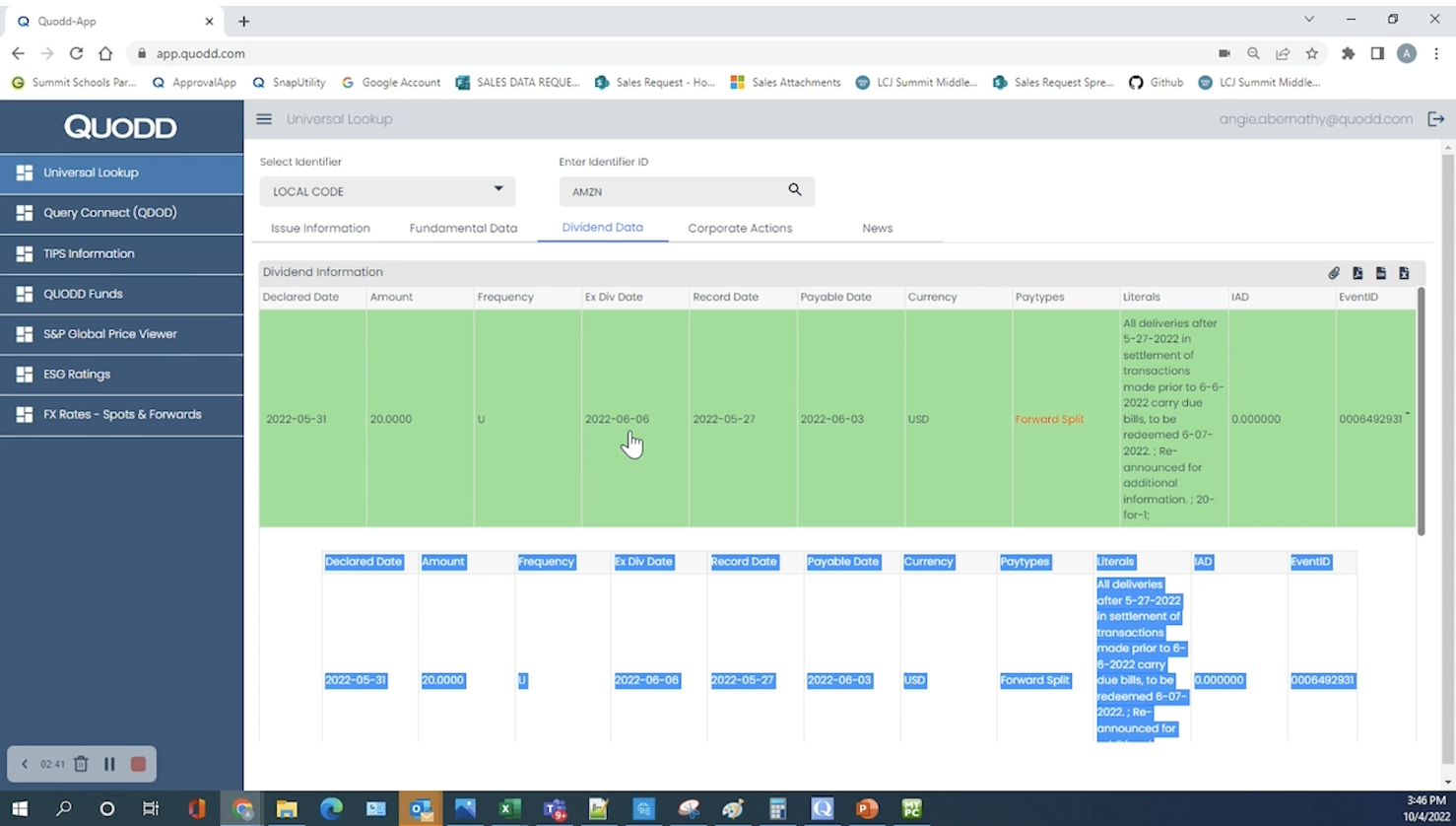
Task: Click the search magnifier in identifier field
Action: tap(794, 190)
